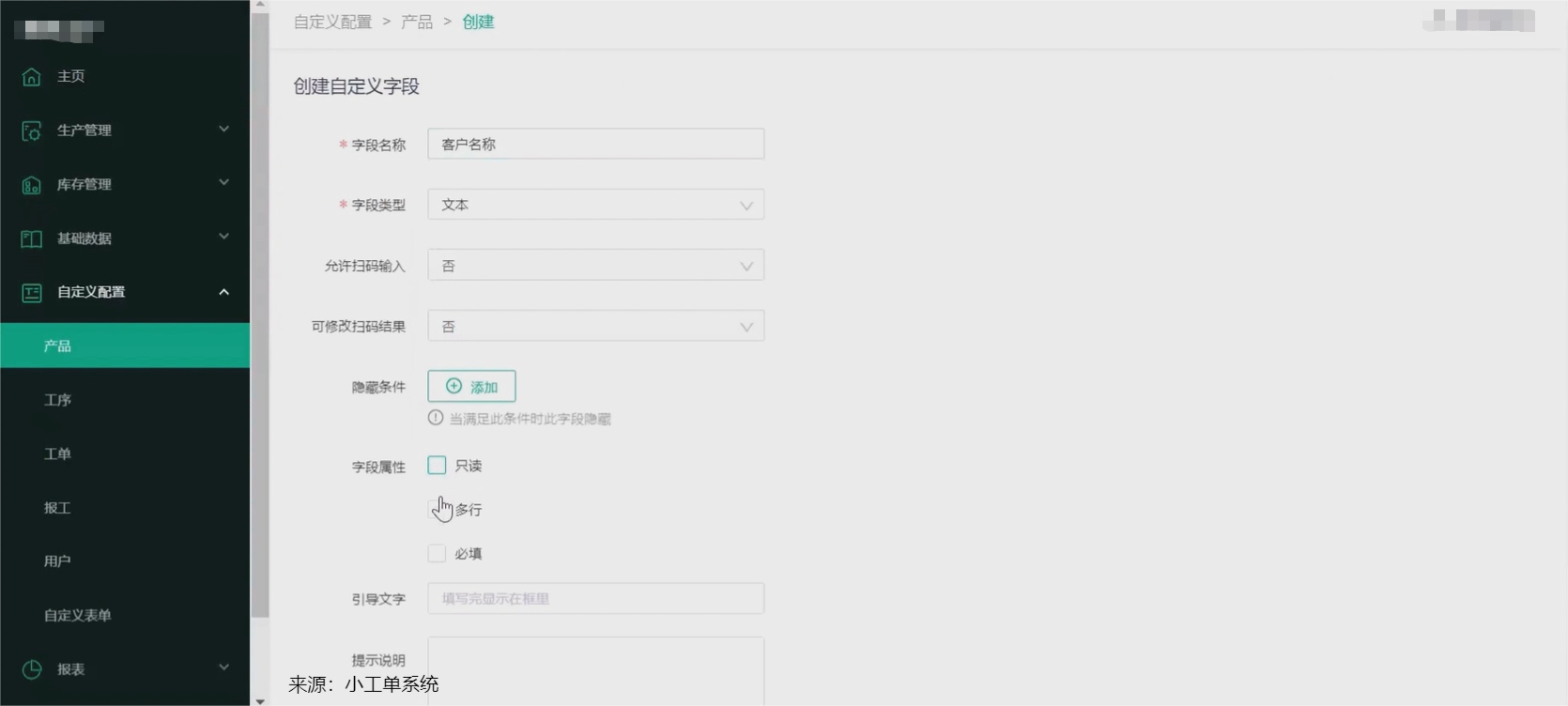Click the 生产管理 sidebar icon
The image size is (1568, 706).
pos(31,130)
